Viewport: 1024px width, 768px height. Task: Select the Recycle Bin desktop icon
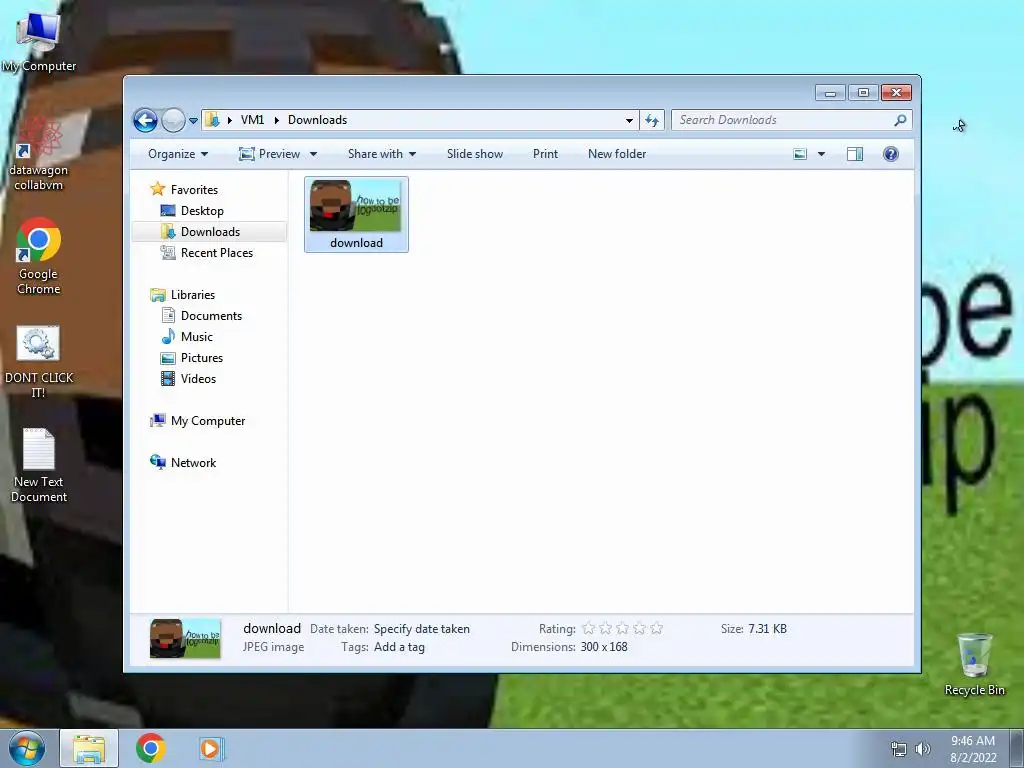click(974, 664)
